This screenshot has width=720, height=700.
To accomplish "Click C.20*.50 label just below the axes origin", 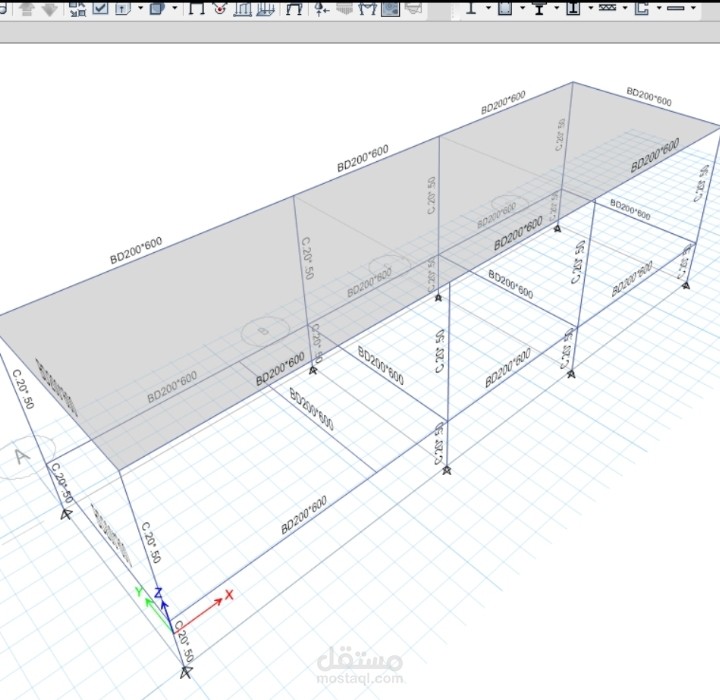I will click(x=185, y=641).
